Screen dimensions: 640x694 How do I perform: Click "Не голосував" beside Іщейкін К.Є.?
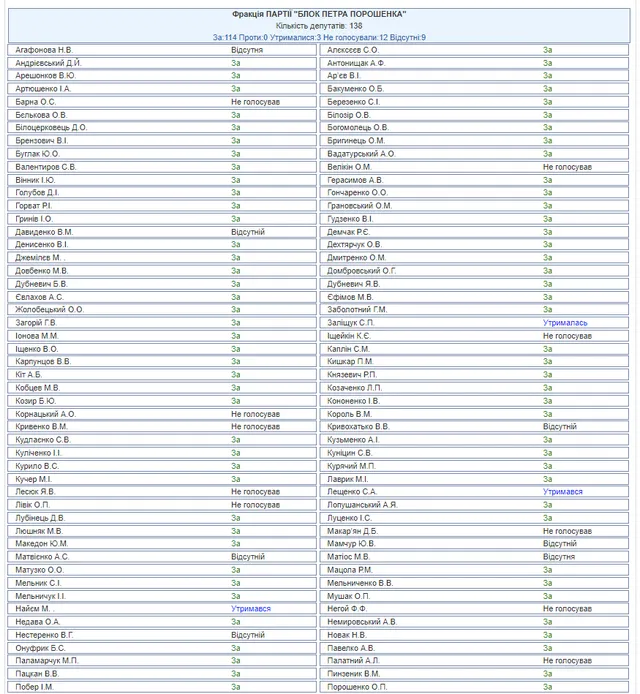tap(567, 336)
